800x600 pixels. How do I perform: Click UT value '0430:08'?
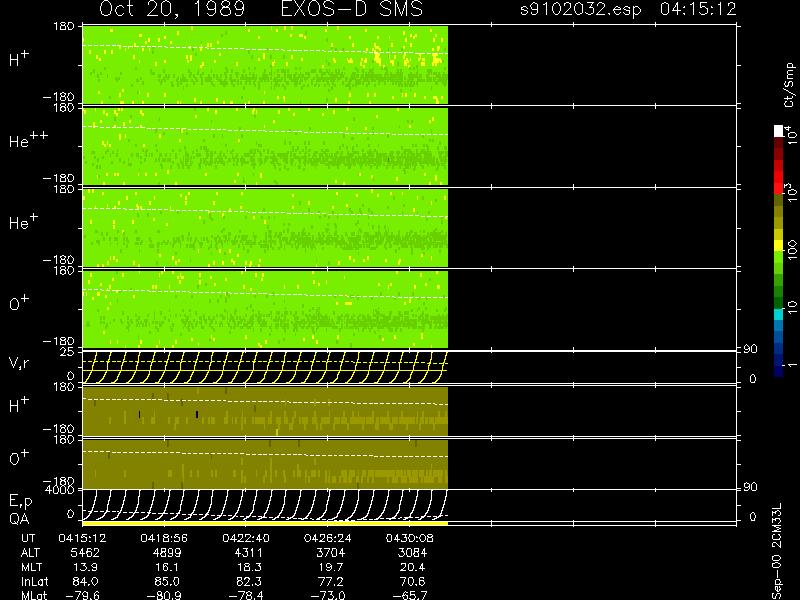pos(410,538)
